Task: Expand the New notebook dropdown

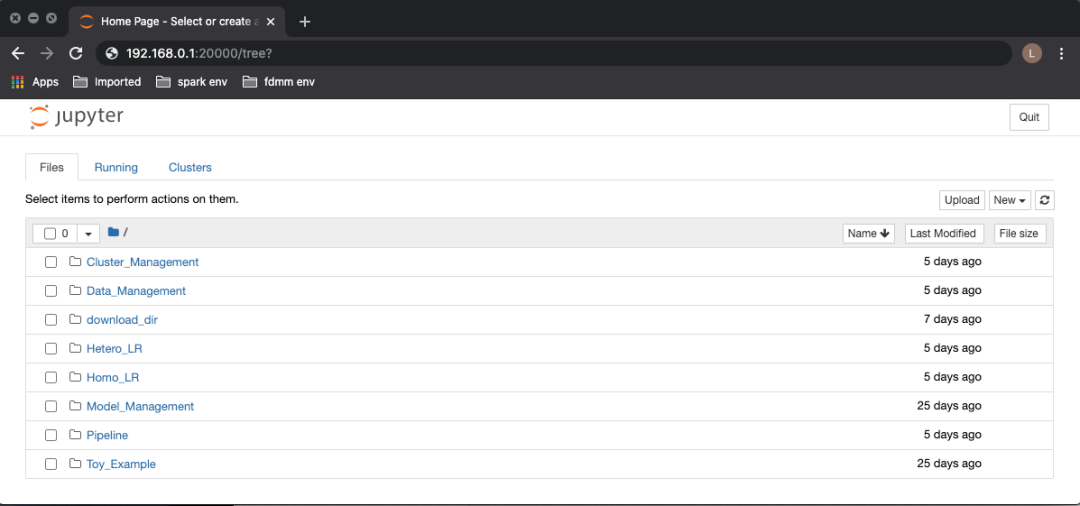Action: [x=1010, y=200]
